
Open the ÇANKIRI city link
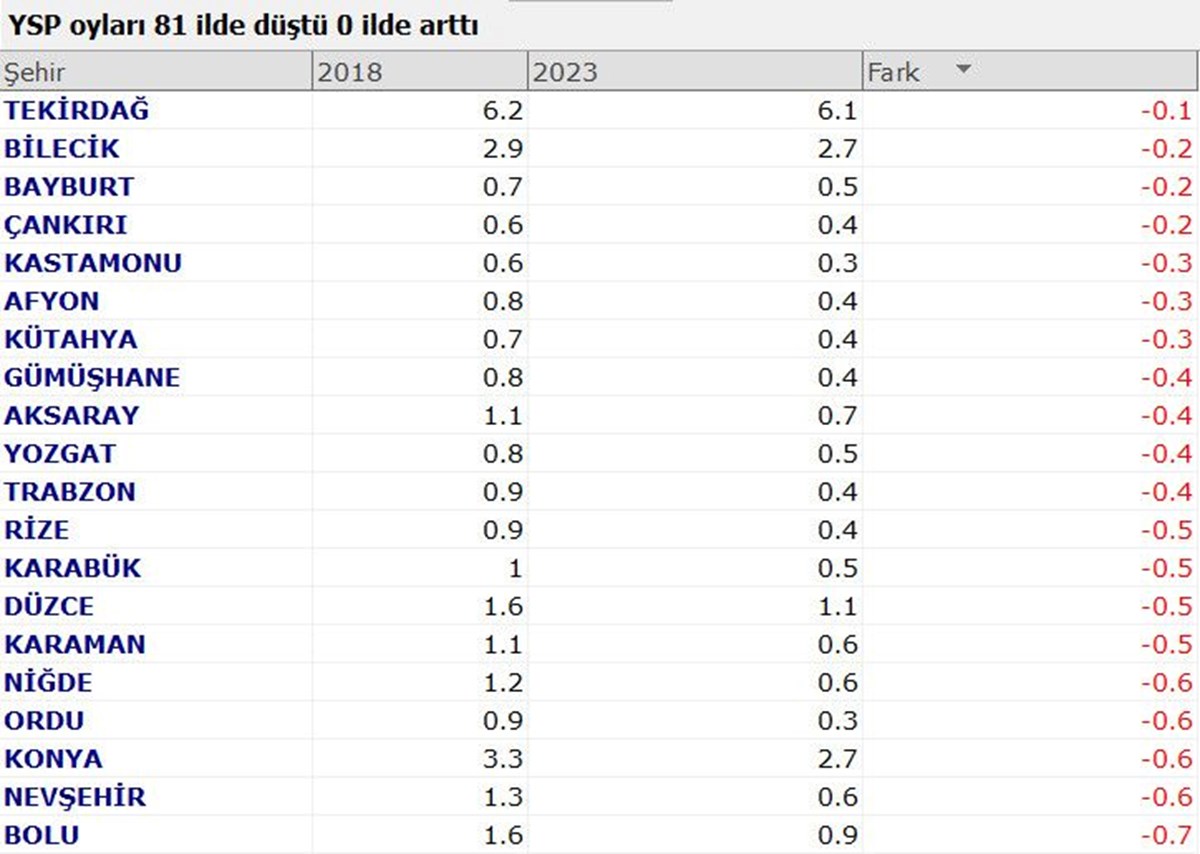tap(66, 225)
